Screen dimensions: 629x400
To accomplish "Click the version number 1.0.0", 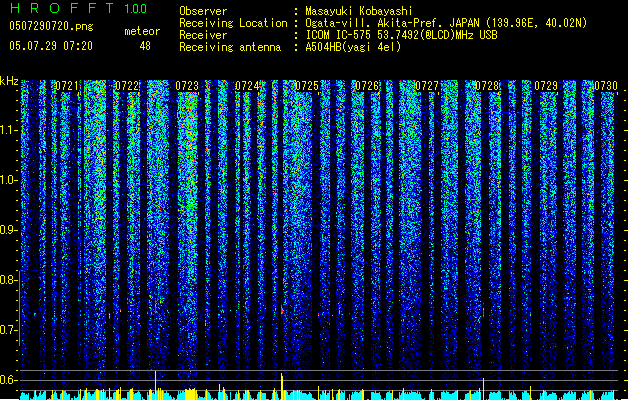I will [x=135, y=9].
